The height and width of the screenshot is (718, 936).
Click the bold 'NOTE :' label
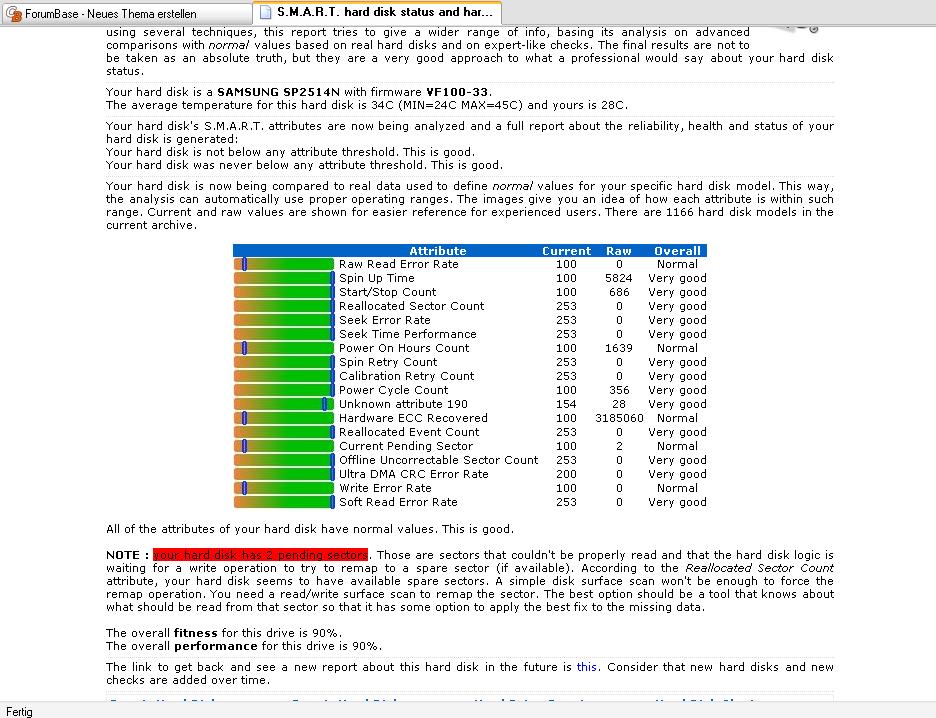127,554
